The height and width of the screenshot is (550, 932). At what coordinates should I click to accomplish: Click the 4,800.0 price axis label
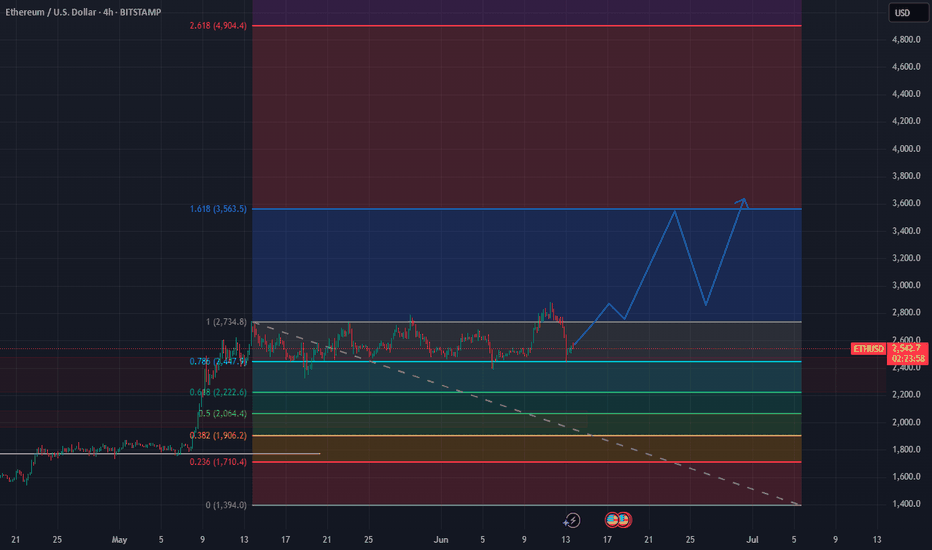906,39
